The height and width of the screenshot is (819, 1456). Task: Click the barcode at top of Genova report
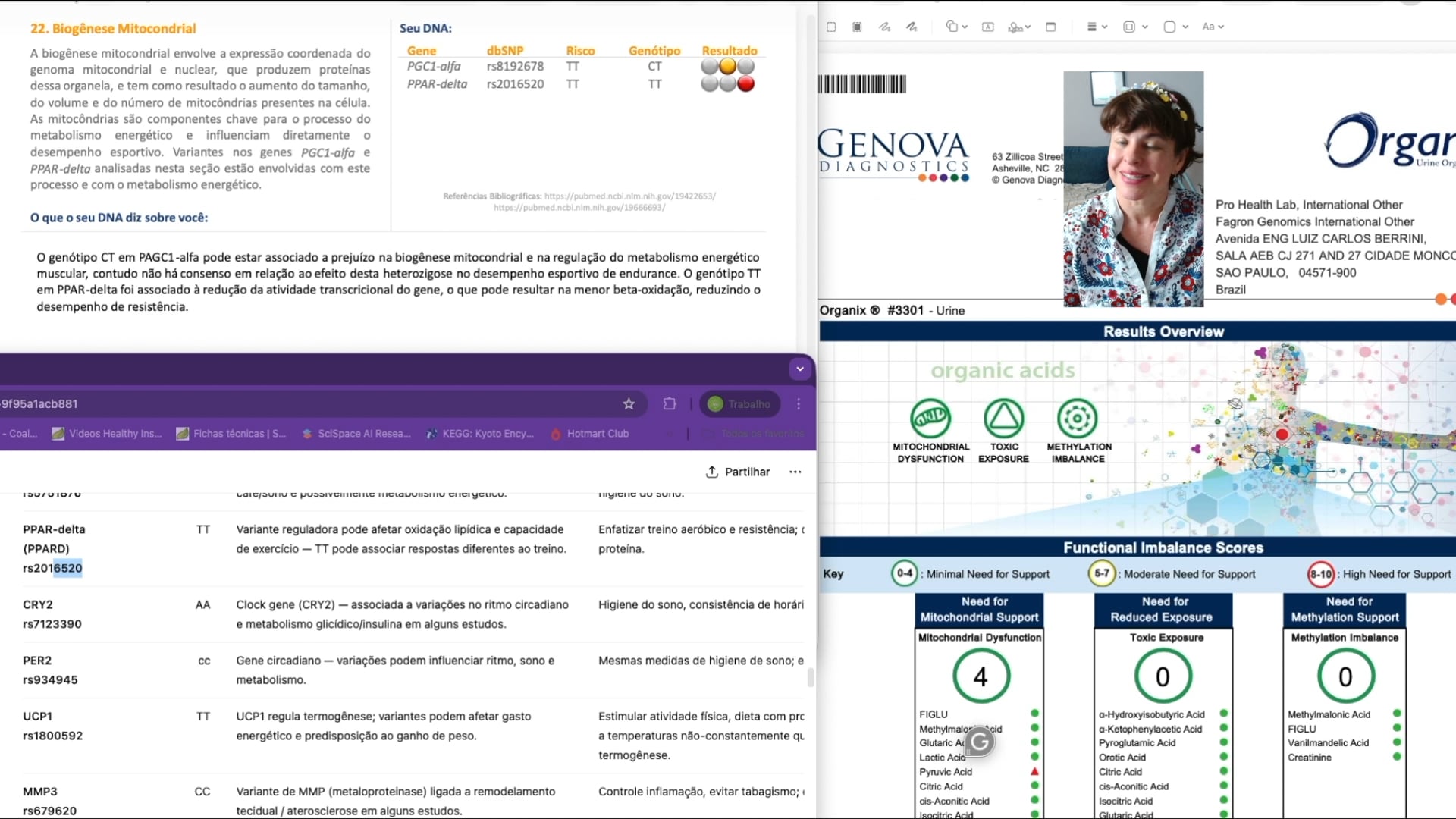[x=862, y=83]
